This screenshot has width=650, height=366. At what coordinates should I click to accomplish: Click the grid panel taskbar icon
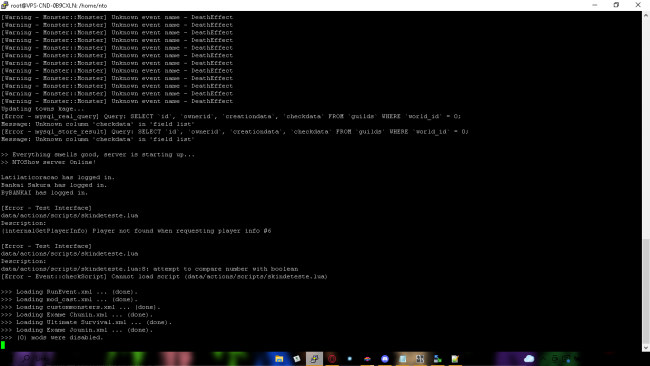pos(420,359)
